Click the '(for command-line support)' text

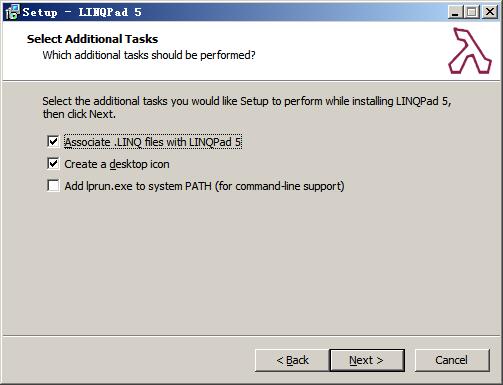[280, 186]
